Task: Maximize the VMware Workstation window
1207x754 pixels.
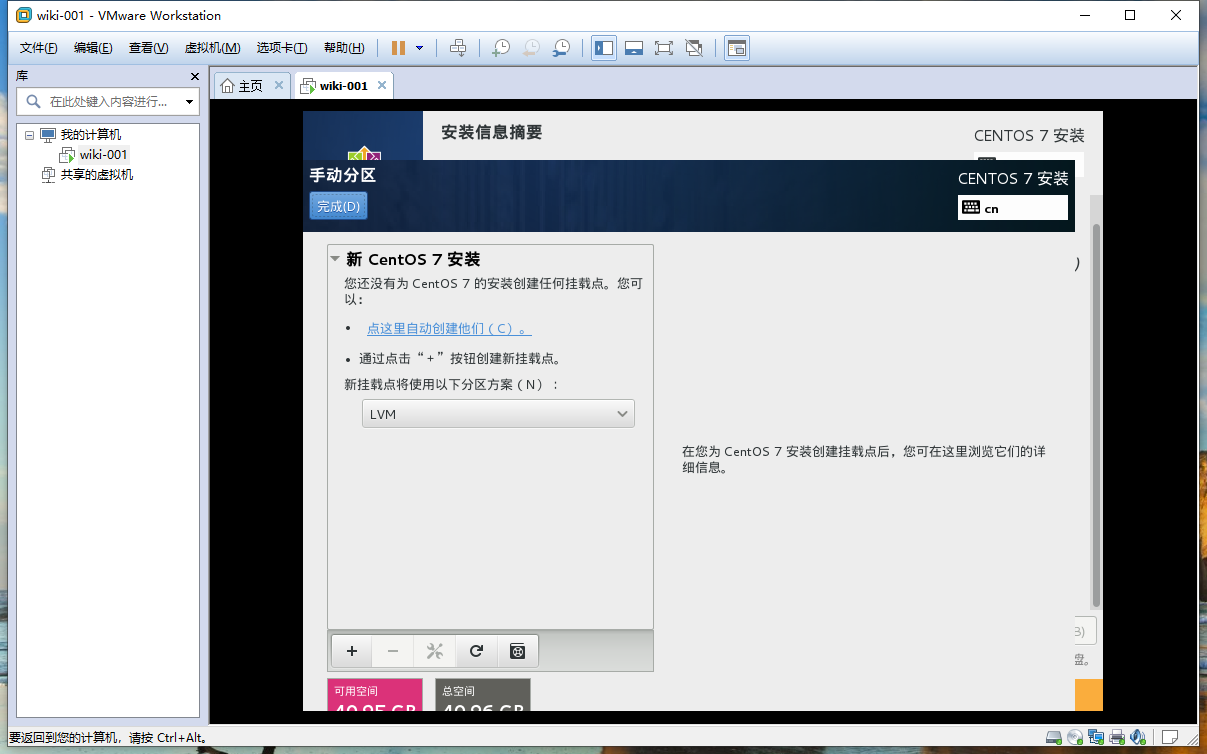Action: (1130, 15)
